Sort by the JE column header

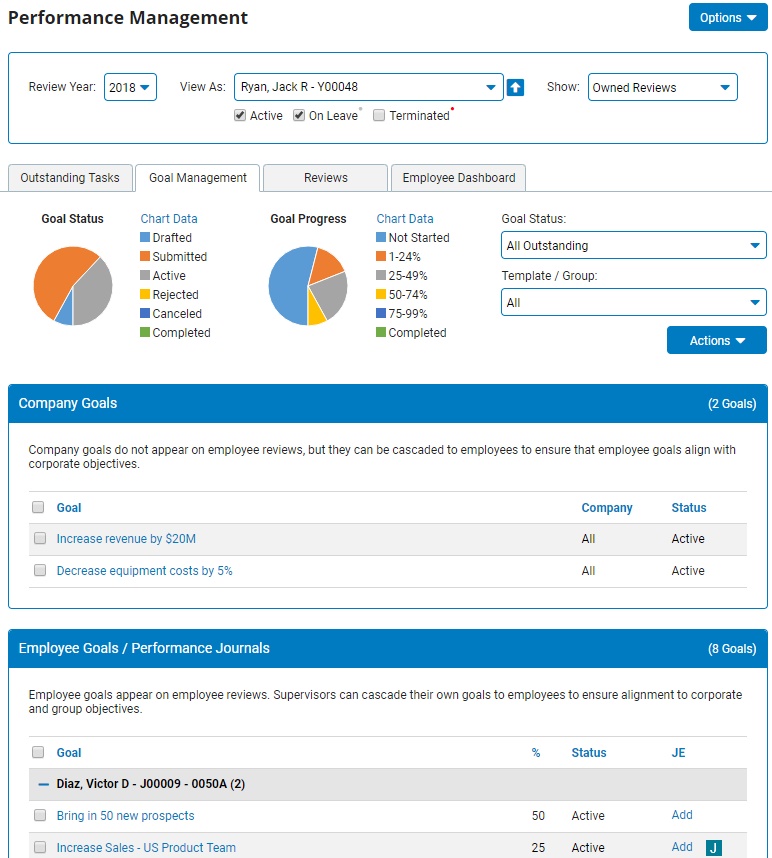click(x=678, y=753)
